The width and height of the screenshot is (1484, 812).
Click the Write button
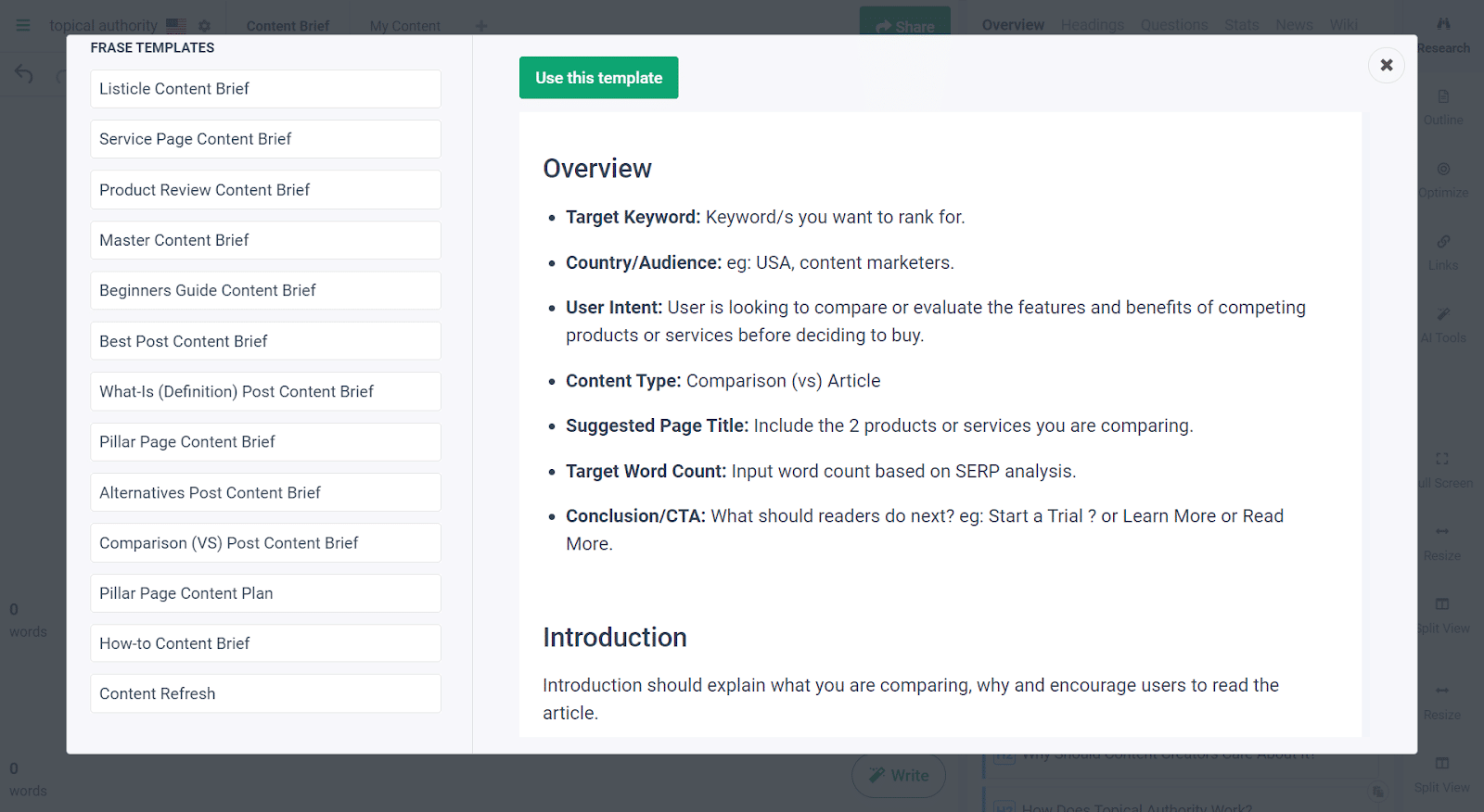click(x=899, y=776)
